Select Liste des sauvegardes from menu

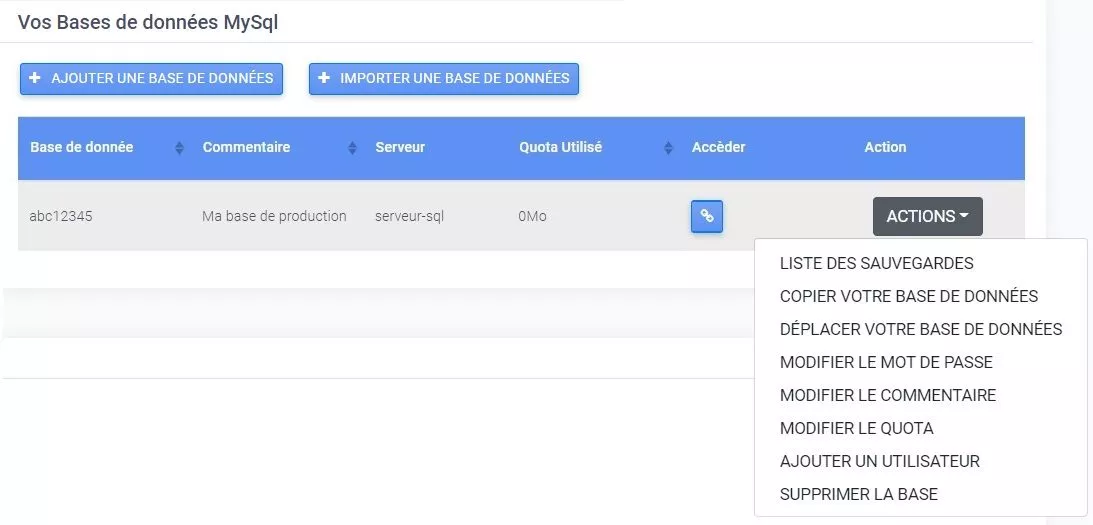coord(876,263)
